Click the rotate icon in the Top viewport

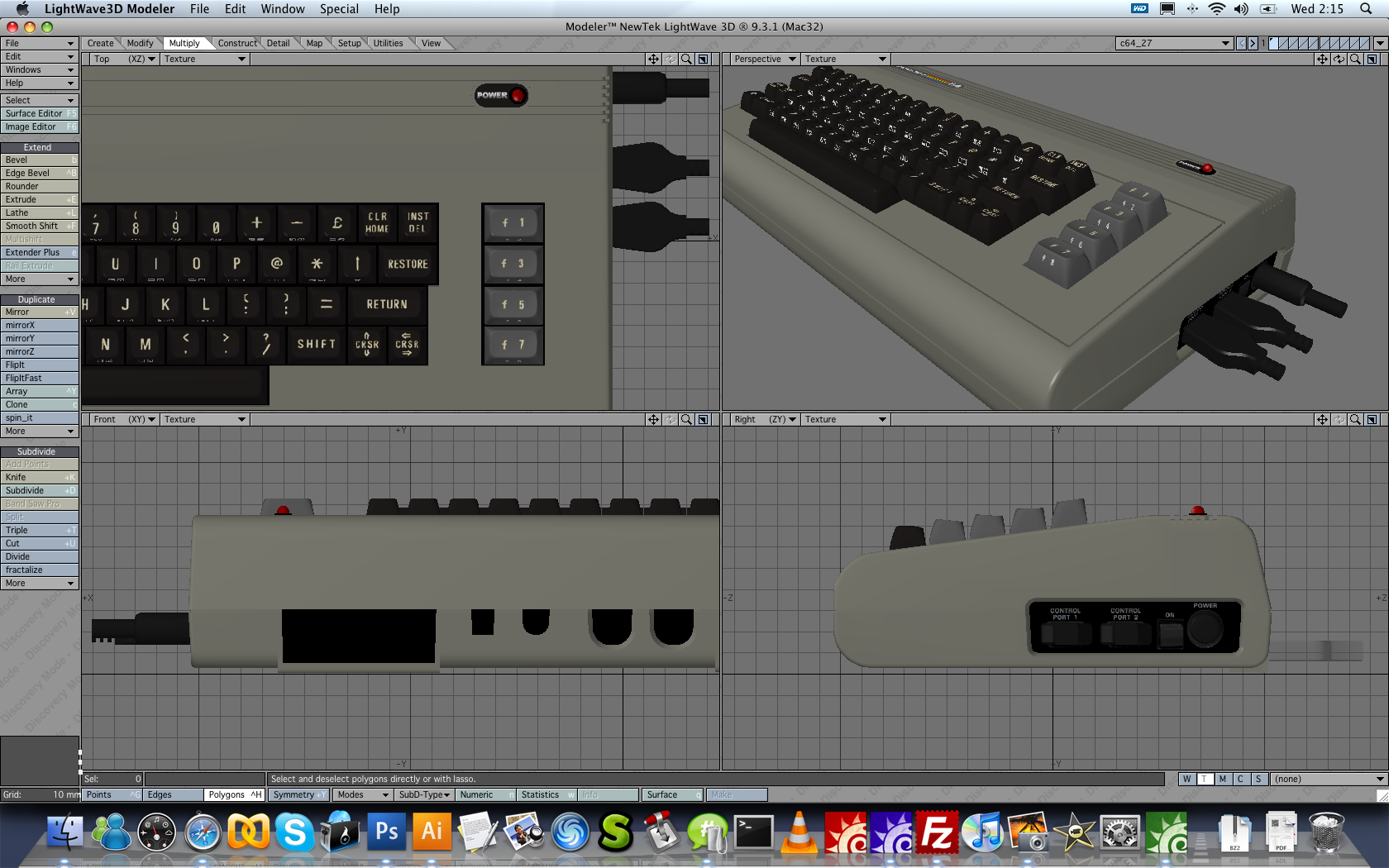click(670, 60)
